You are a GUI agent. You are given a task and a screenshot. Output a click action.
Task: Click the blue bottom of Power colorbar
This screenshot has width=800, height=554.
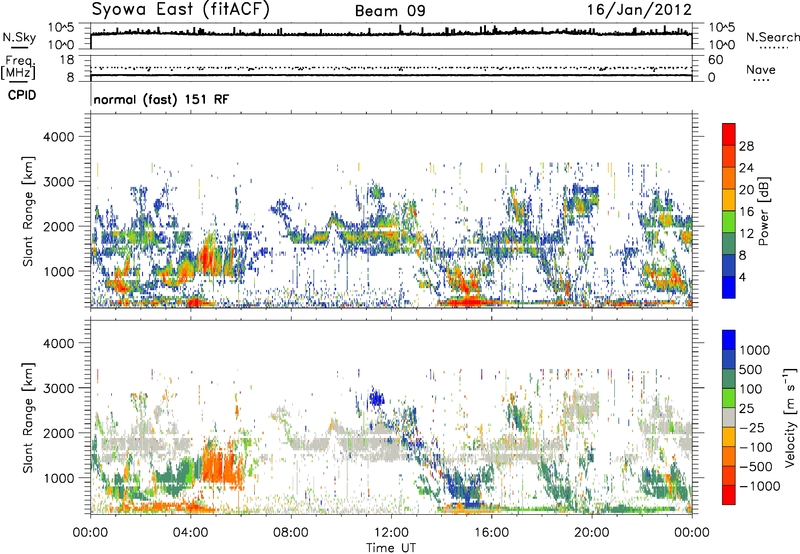point(729,287)
